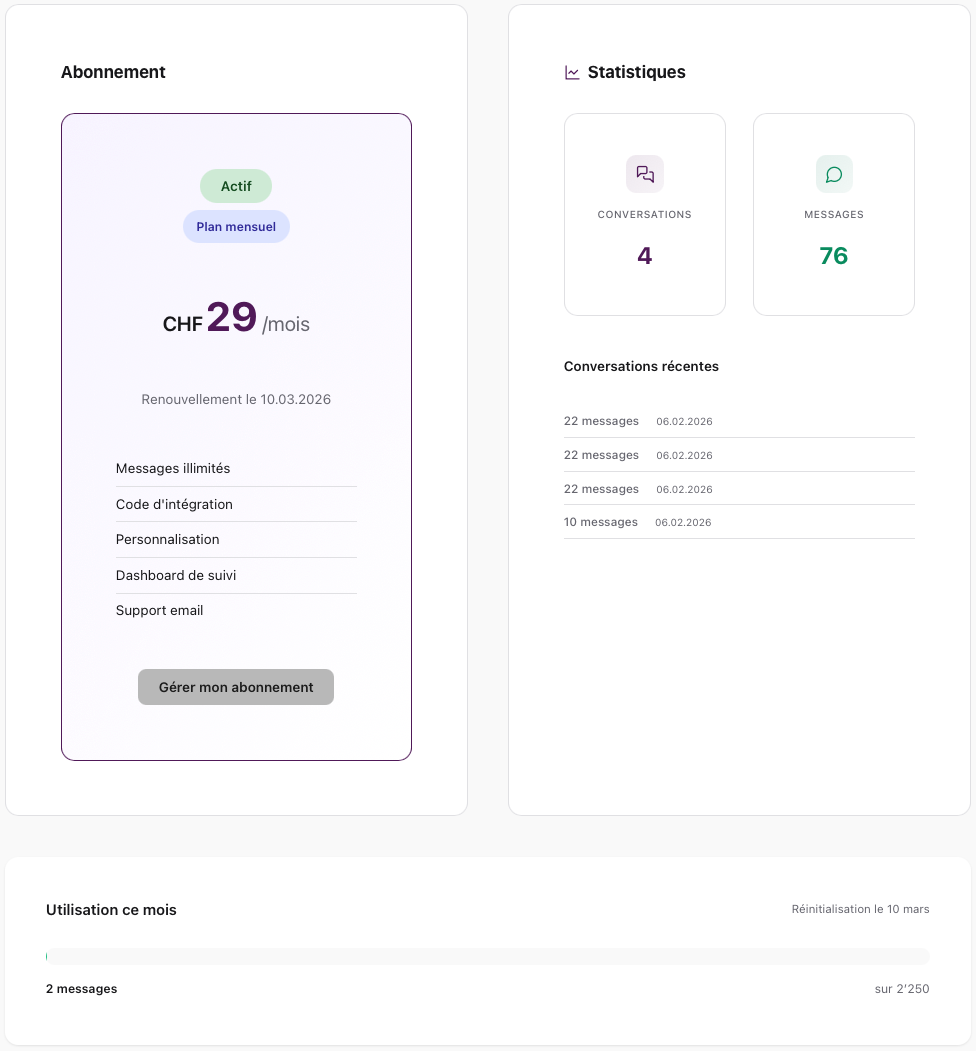976x1051 pixels.
Task: Switch to the Abonnement section
Action: tap(113, 72)
